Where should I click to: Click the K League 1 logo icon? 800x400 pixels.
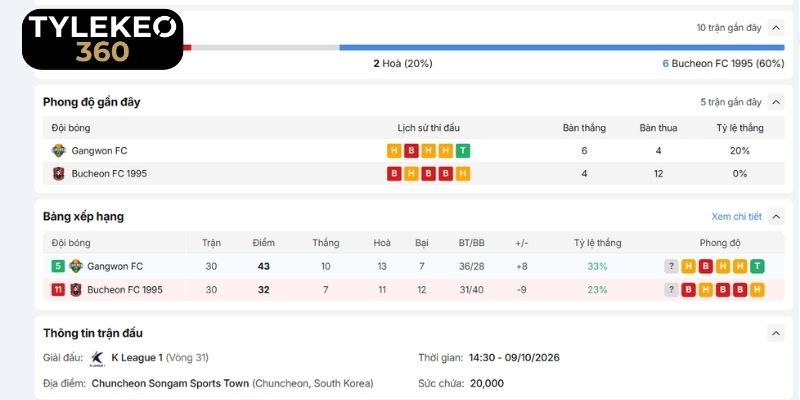97,358
